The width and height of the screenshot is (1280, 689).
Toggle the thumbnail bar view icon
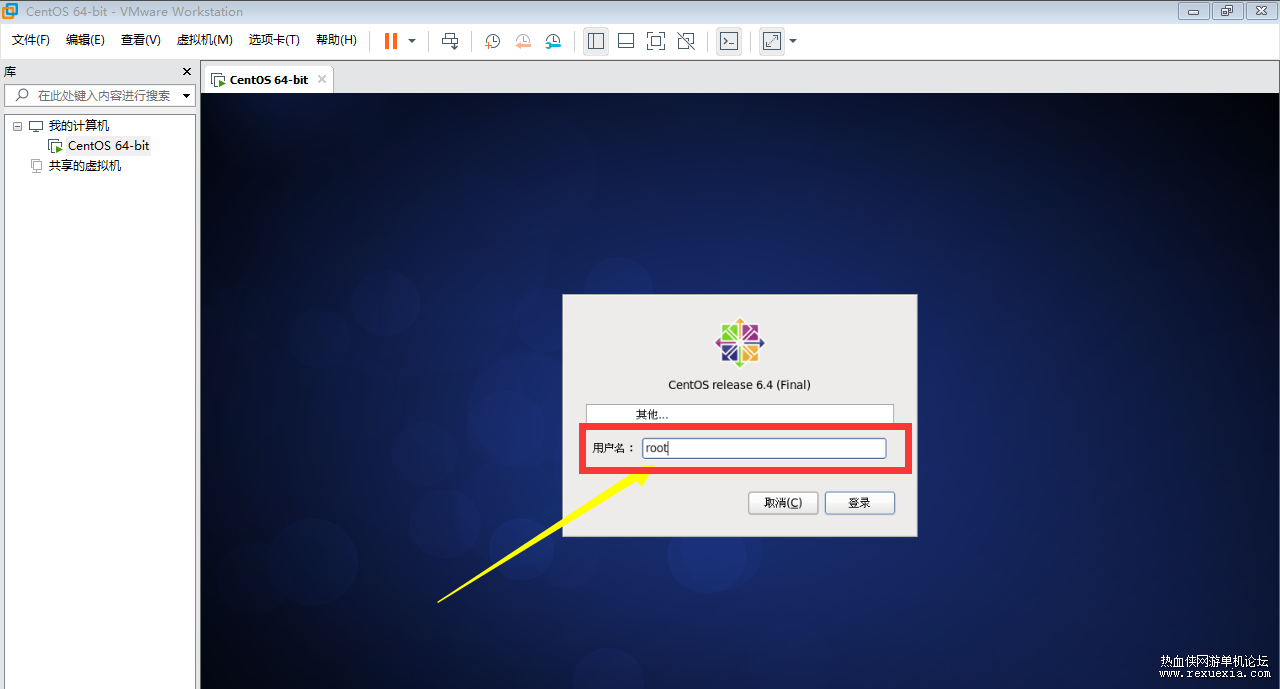click(626, 41)
